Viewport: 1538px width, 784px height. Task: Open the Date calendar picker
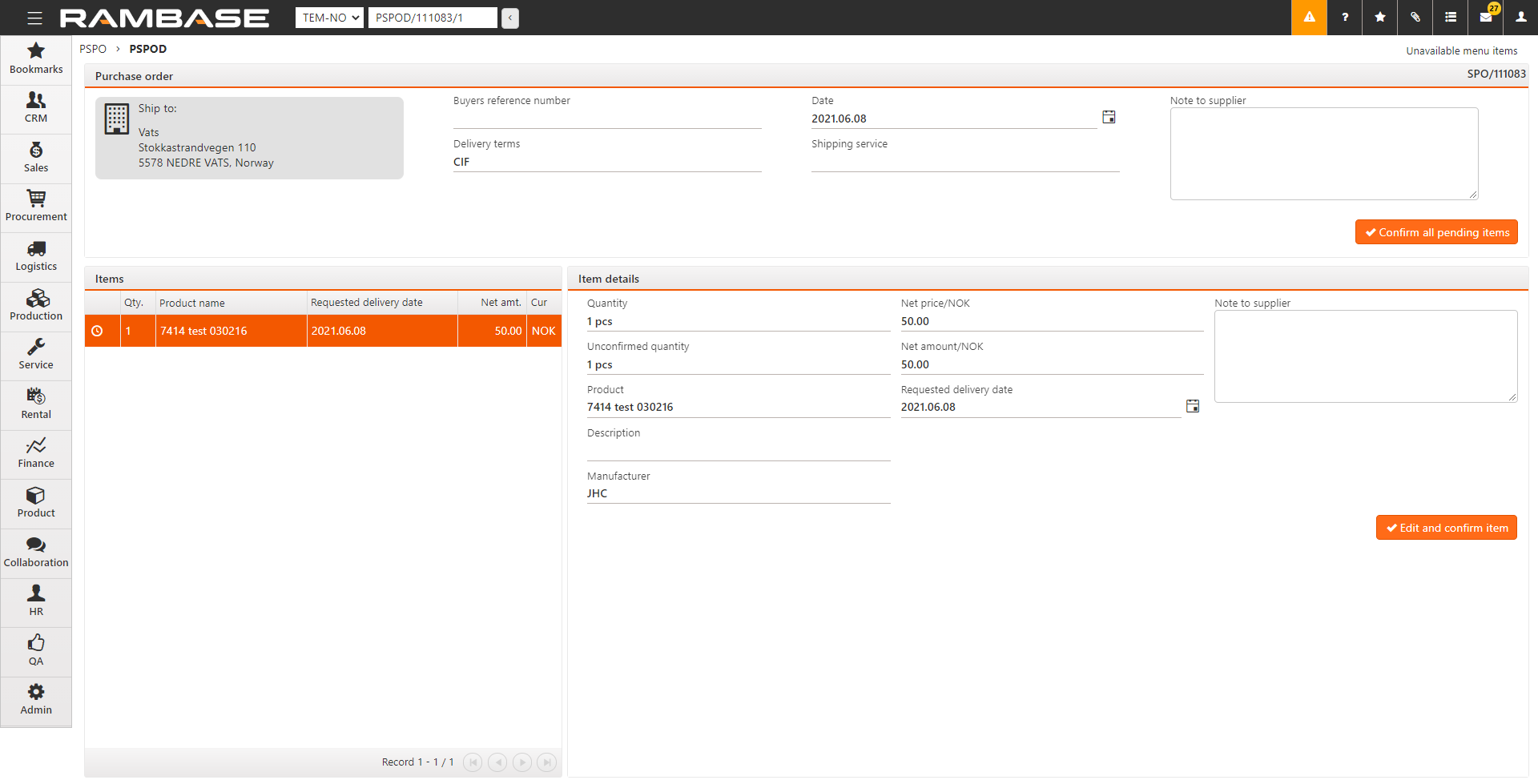[x=1109, y=118]
